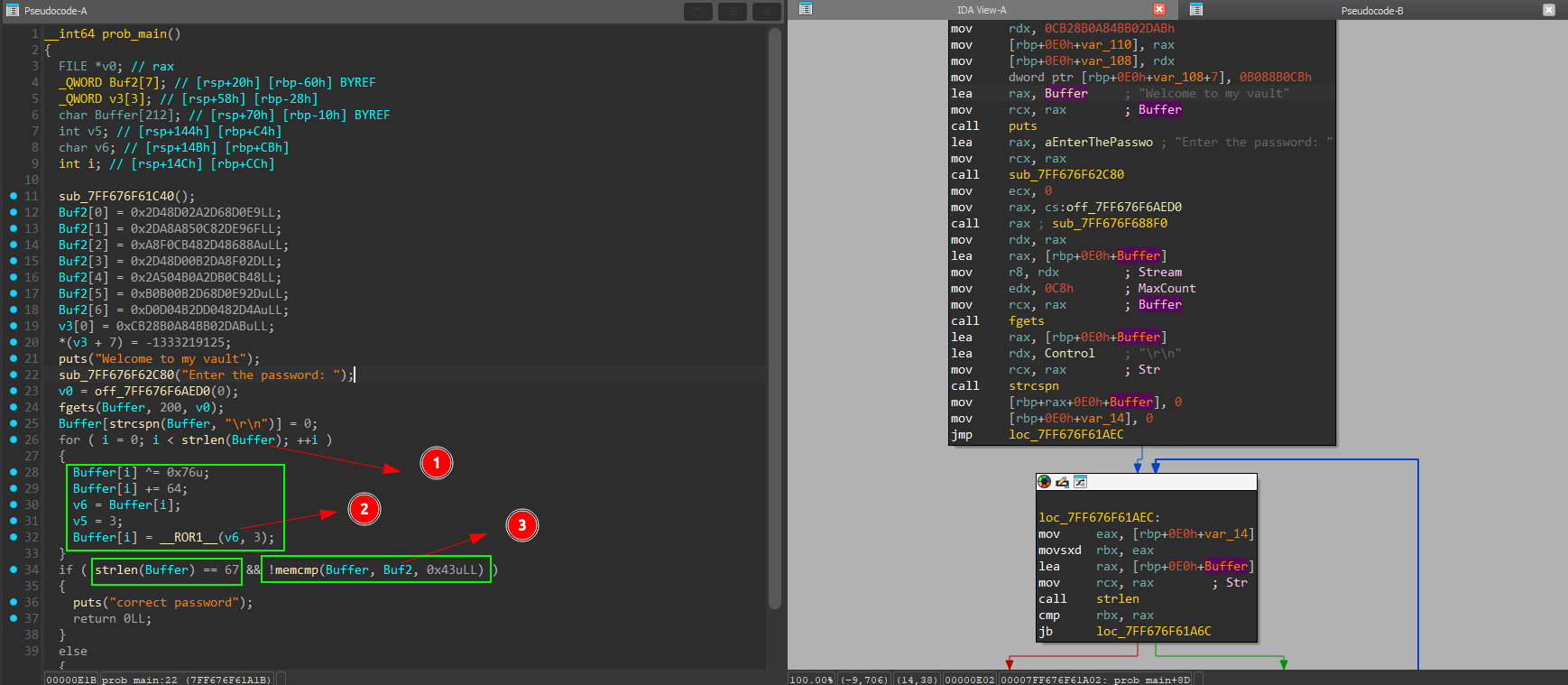Select Buf2[0] assignment on line 12
The width and height of the screenshot is (1568, 685).
171,213
